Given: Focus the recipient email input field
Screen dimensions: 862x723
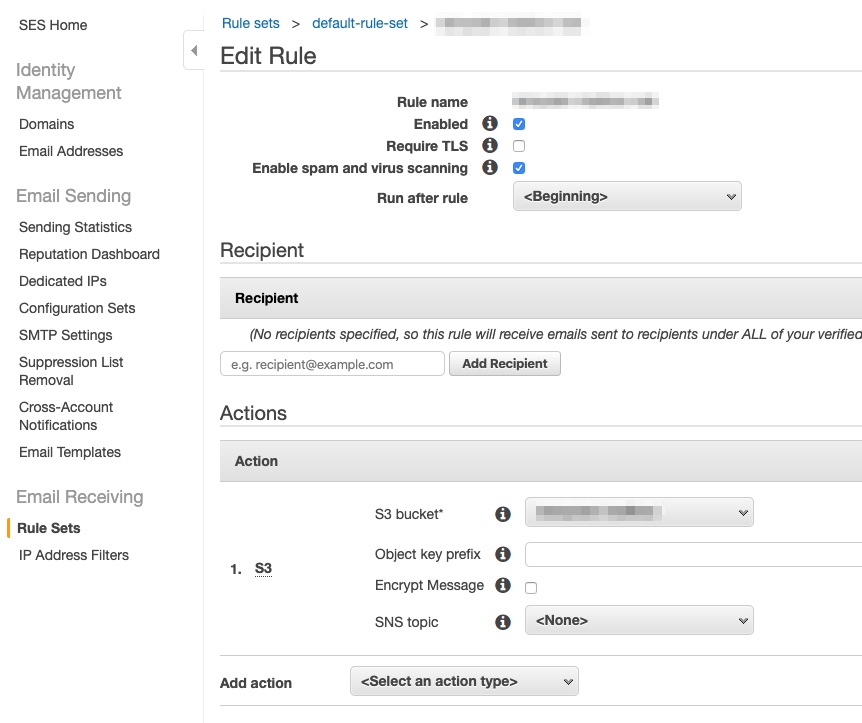Looking at the screenshot, I should [332, 364].
